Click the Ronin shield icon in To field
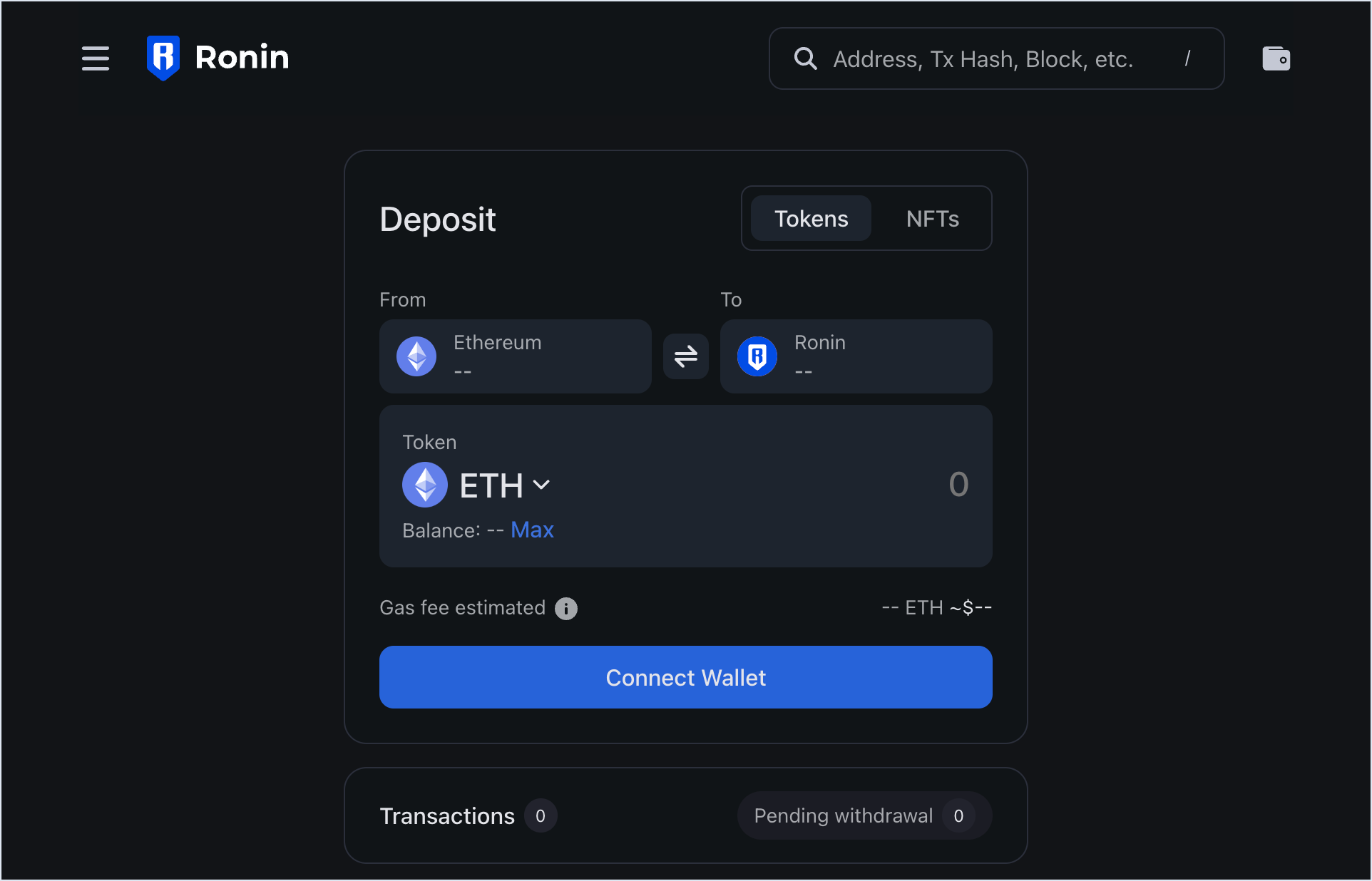 [x=757, y=356]
